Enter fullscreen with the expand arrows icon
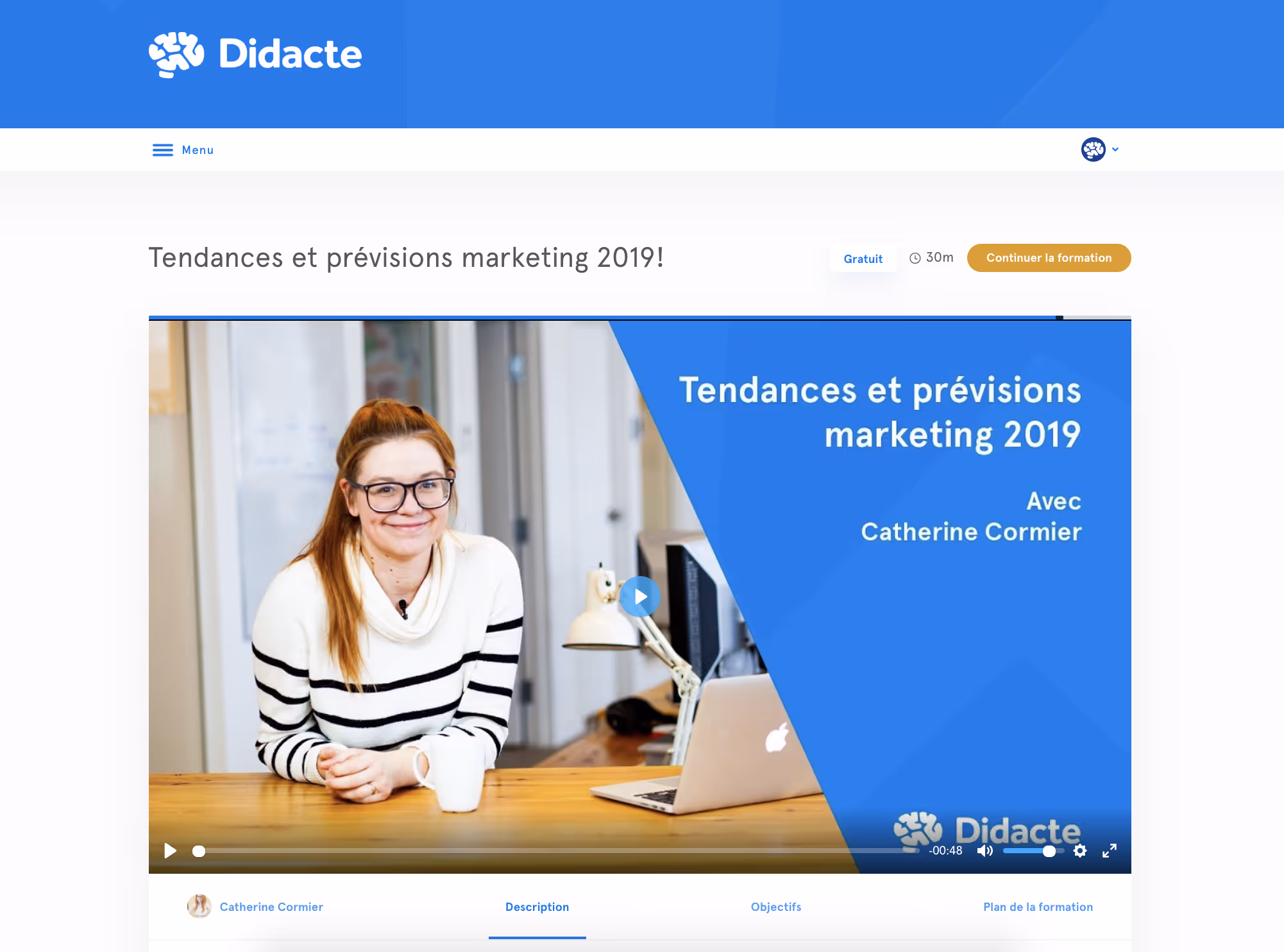The height and width of the screenshot is (952, 1284). (x=1110, y=851)
